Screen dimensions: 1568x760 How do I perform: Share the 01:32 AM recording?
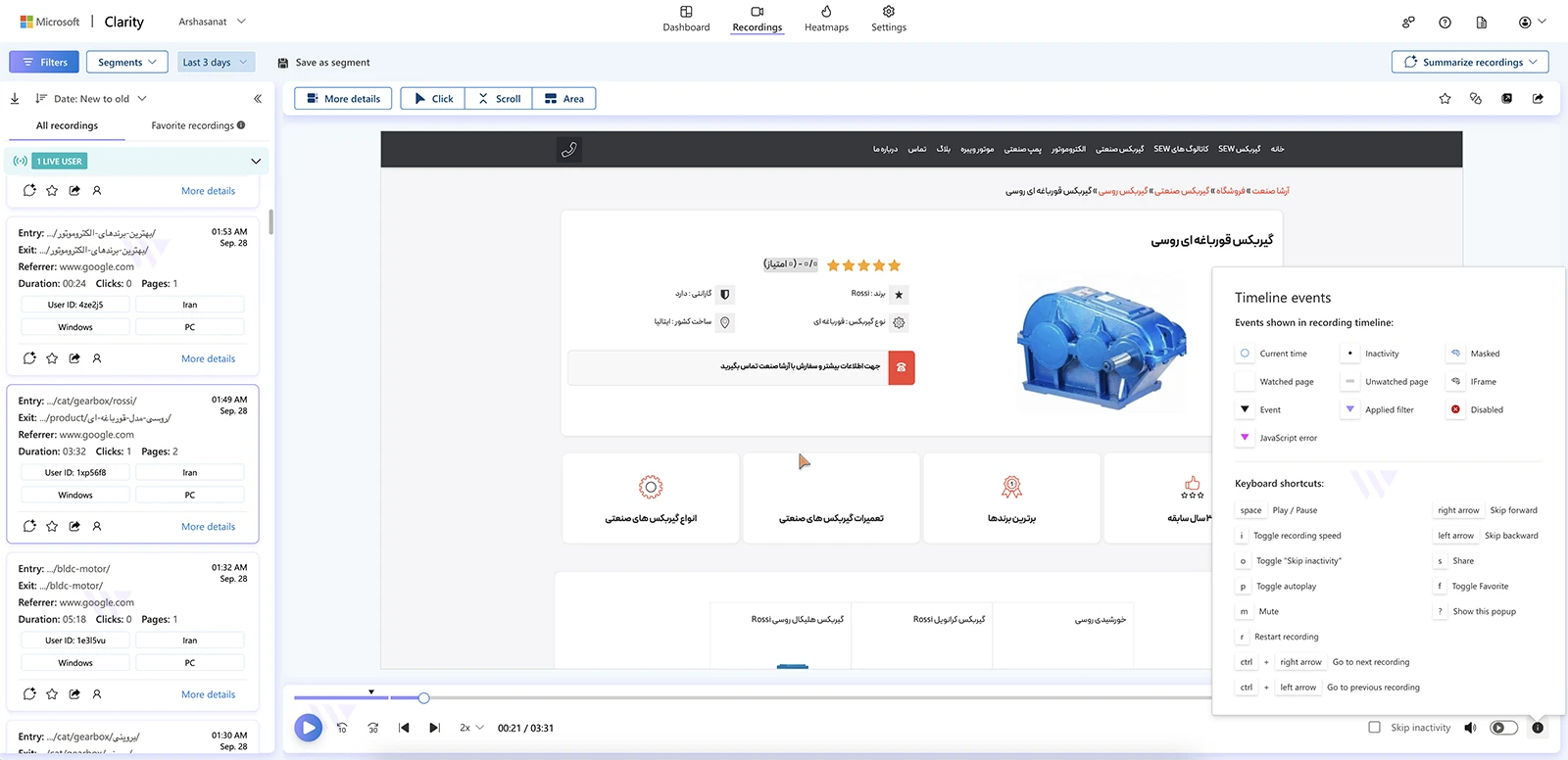click(74, 694)
